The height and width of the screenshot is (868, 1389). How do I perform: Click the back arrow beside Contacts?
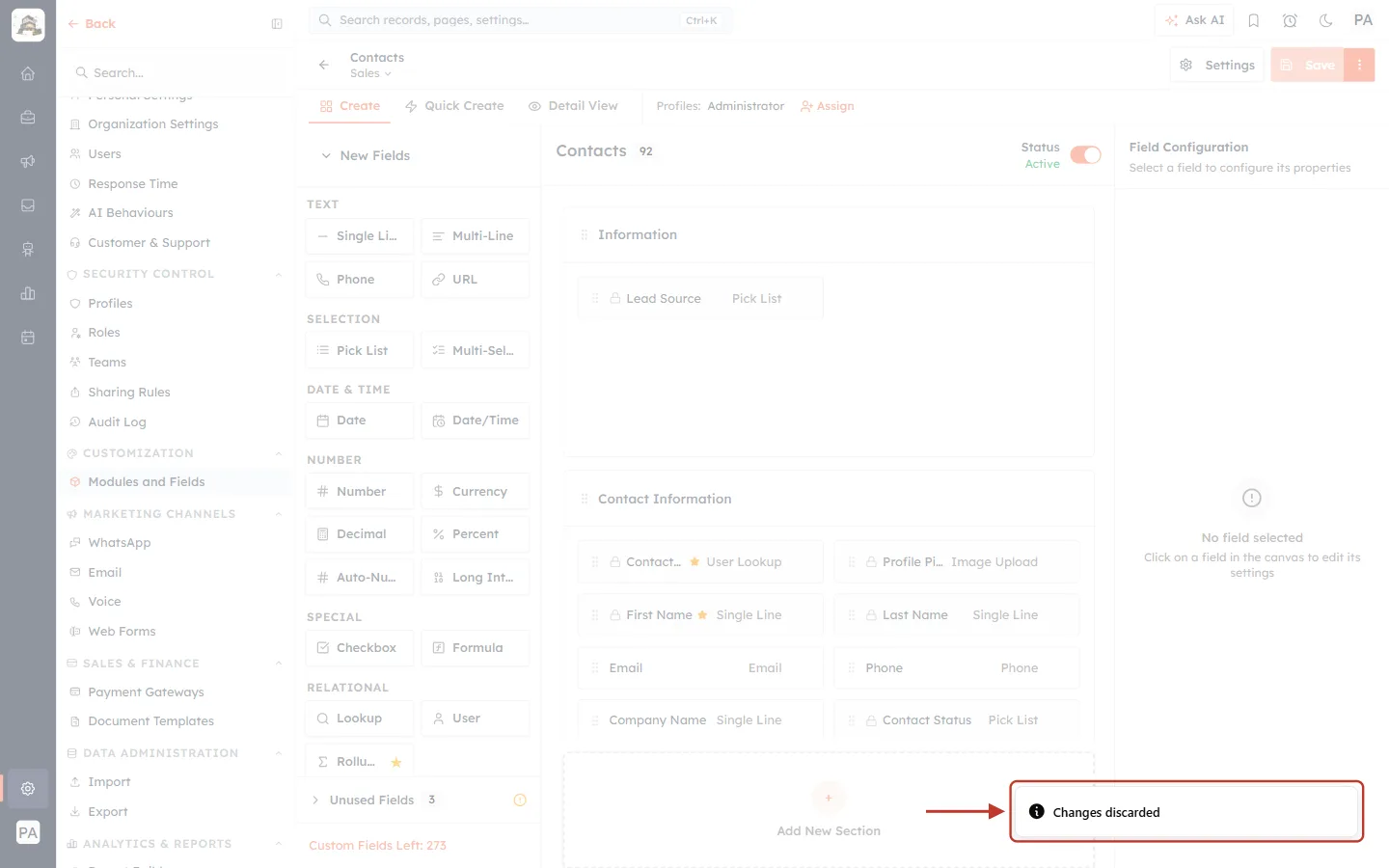tap(324, 65)
